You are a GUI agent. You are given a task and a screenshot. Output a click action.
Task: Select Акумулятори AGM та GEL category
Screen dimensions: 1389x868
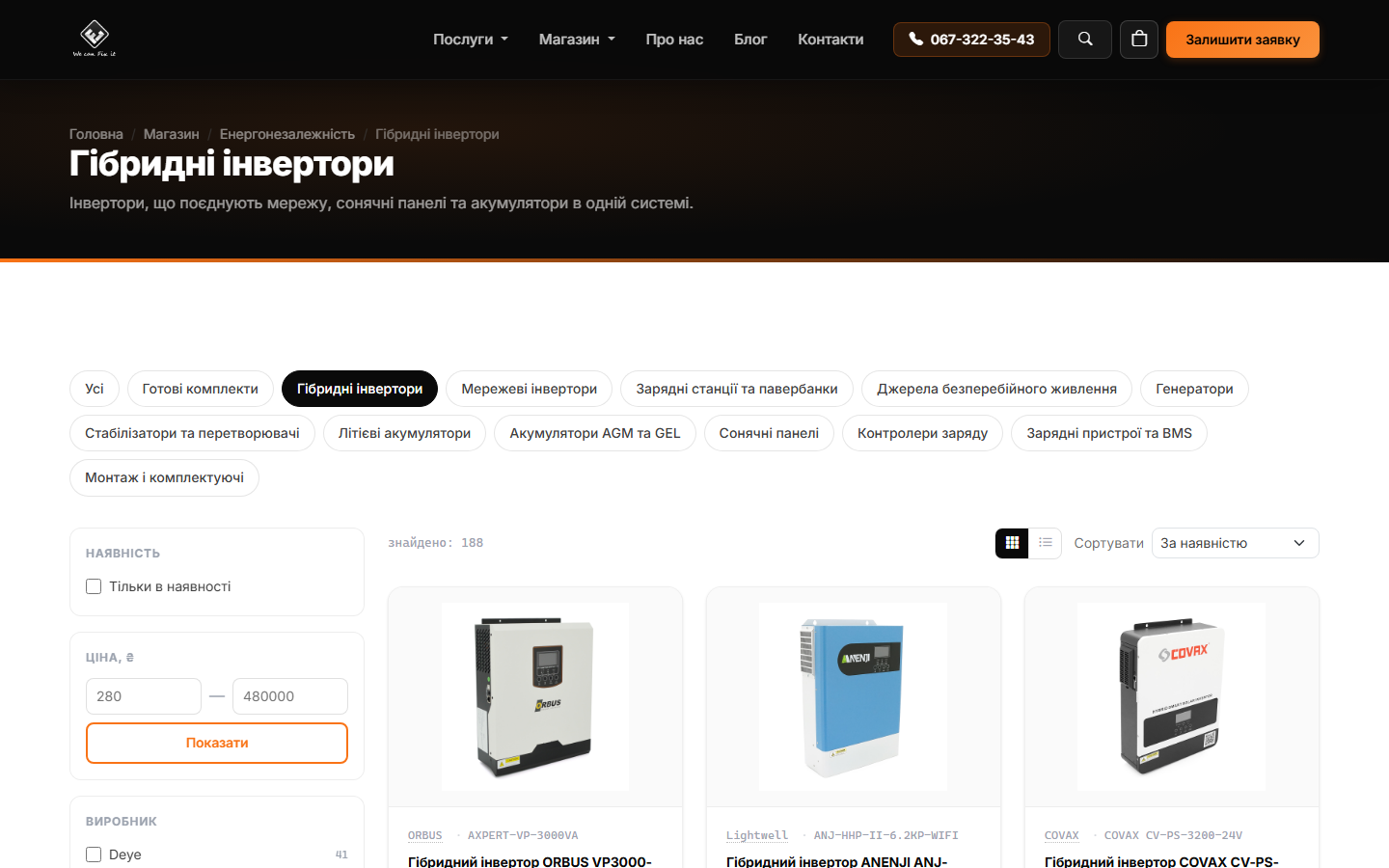[595, 433]
